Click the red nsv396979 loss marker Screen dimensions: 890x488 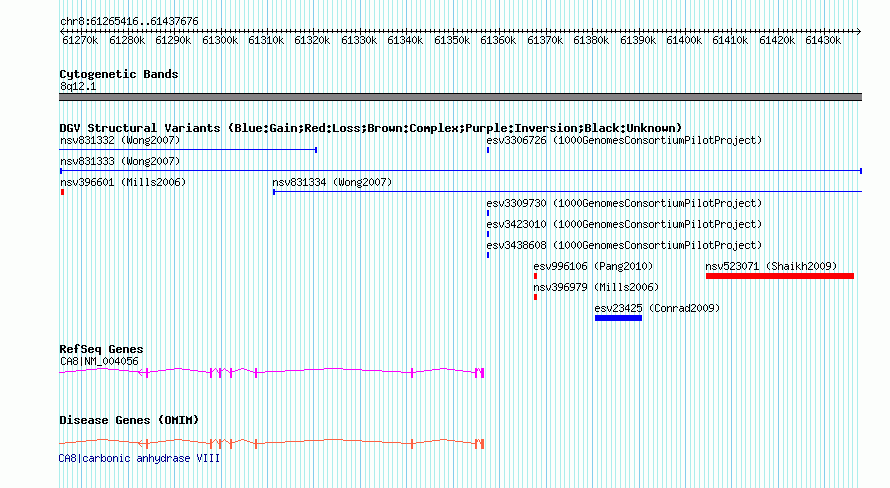click(535, 297)
